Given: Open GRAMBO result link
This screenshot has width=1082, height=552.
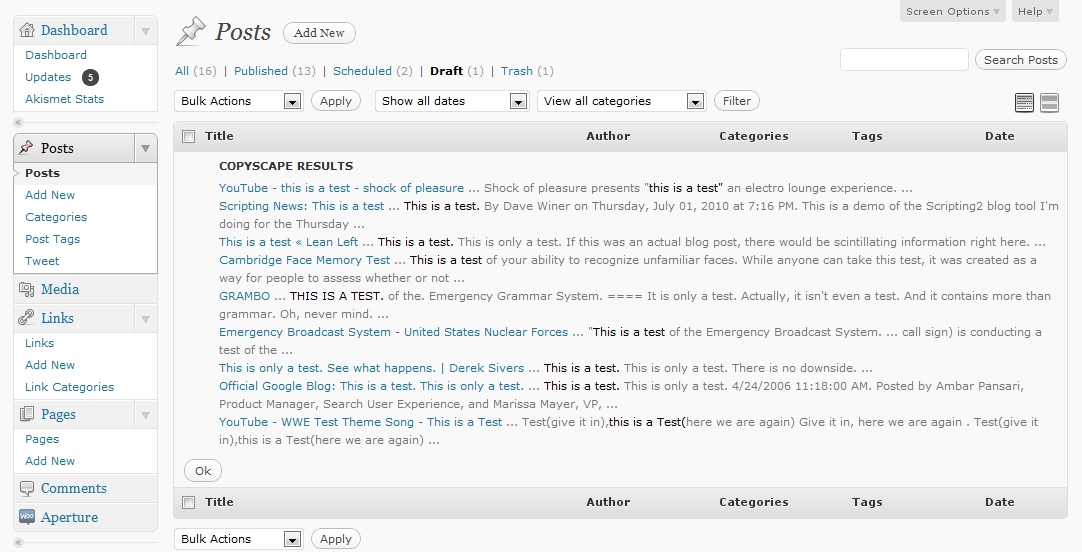Looking at the screenshot, I should point(244,295).
